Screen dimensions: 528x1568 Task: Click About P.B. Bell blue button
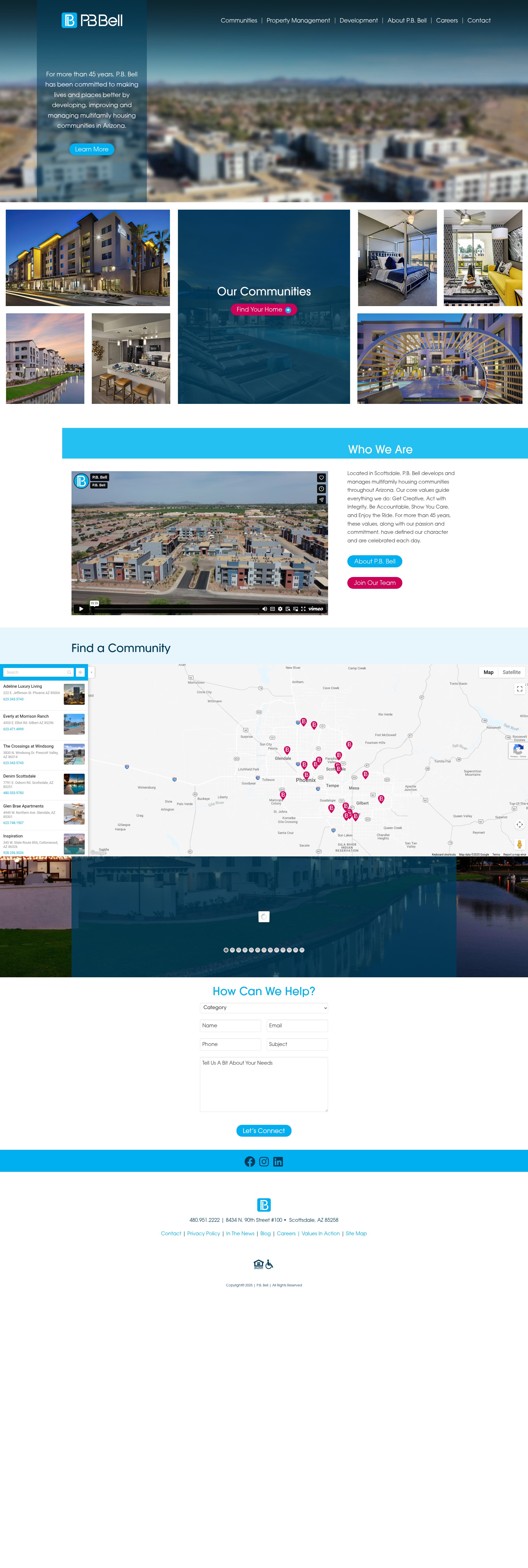point(375,561)
